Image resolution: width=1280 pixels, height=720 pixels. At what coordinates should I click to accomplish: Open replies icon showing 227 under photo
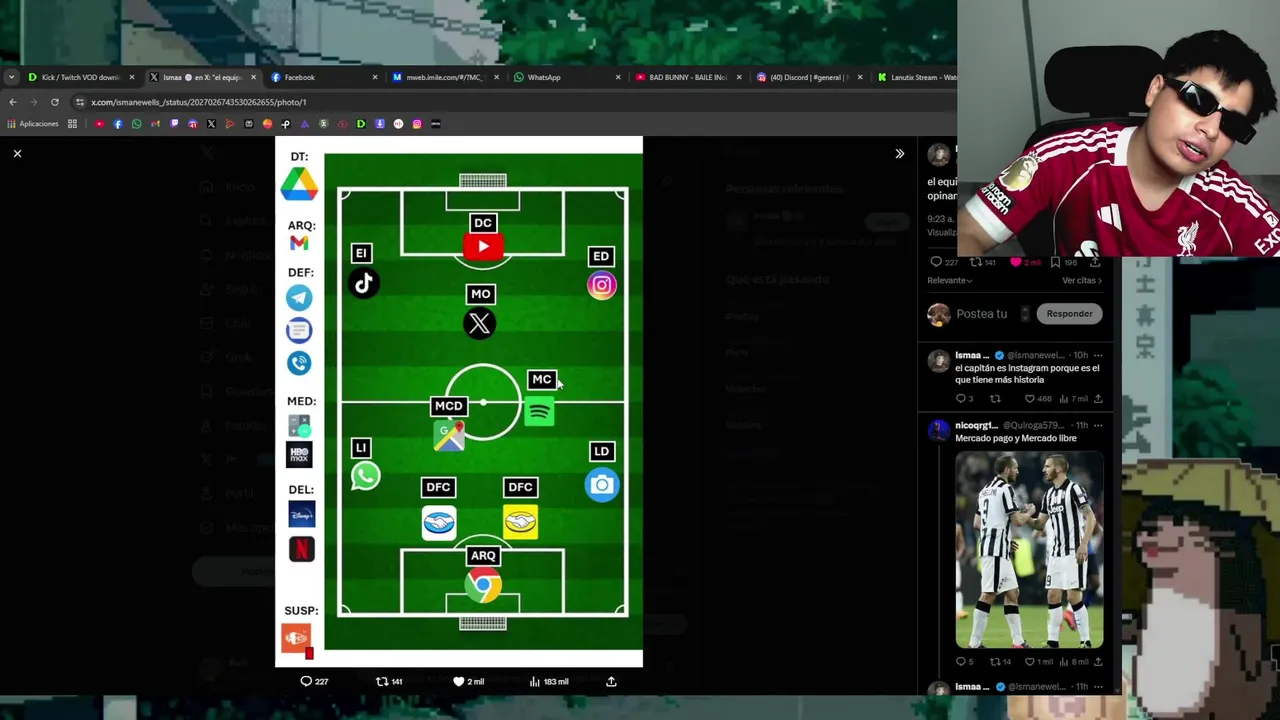(314, 681)
